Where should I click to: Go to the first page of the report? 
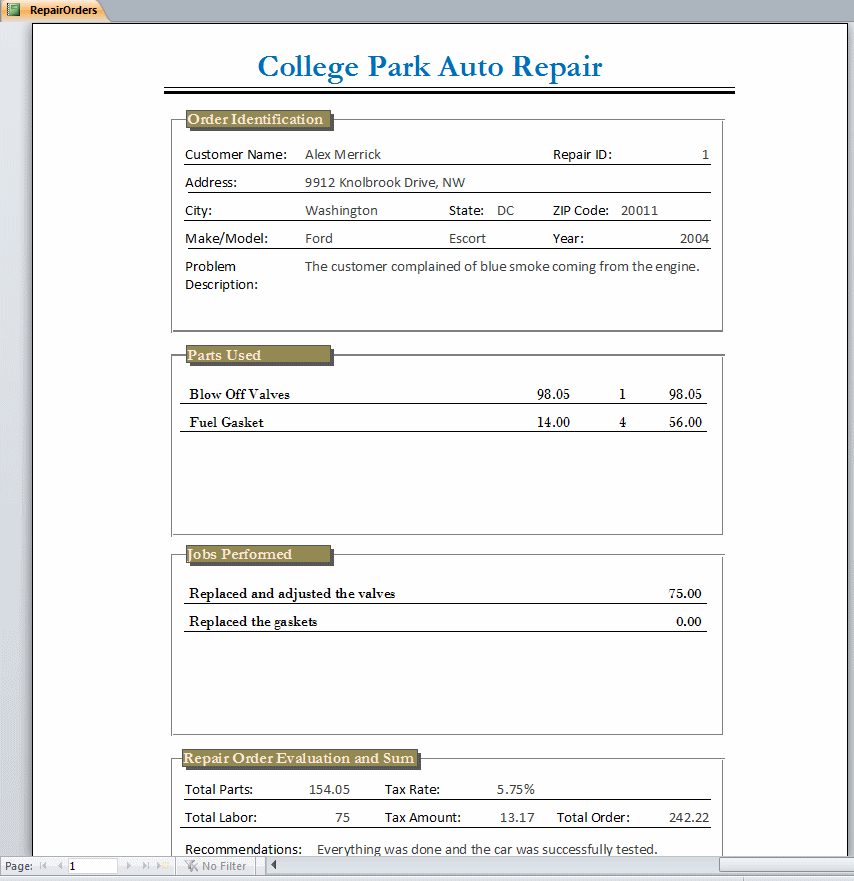coord(43,866)
